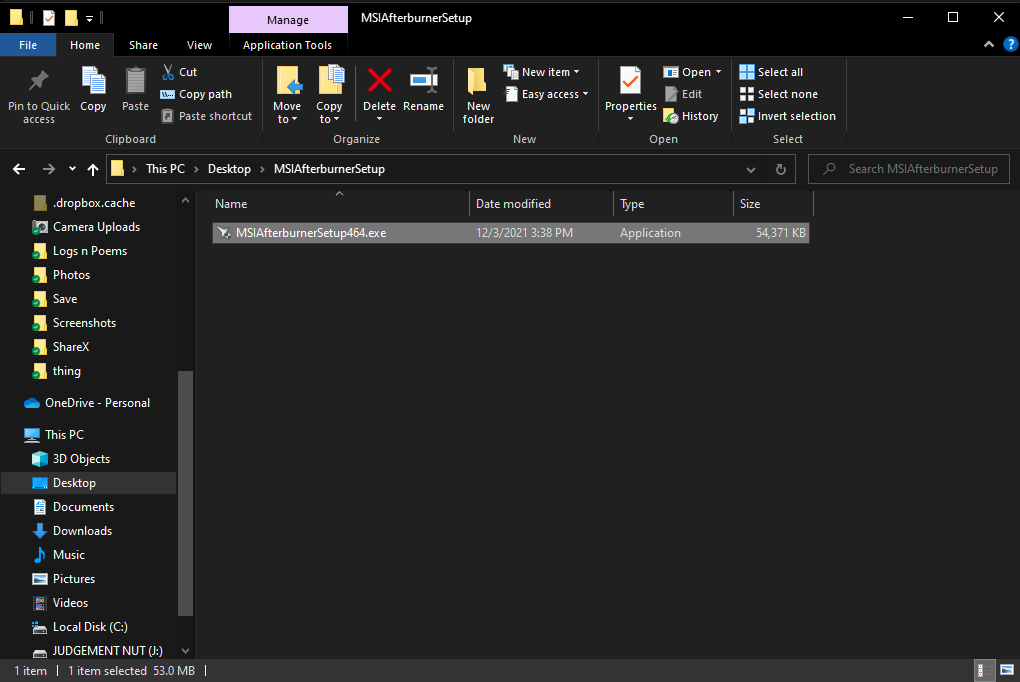The width and height of the screenshot is (1020, 682).
Task: Click navigation pane scroll down arrow
Action: click(185, 651)
